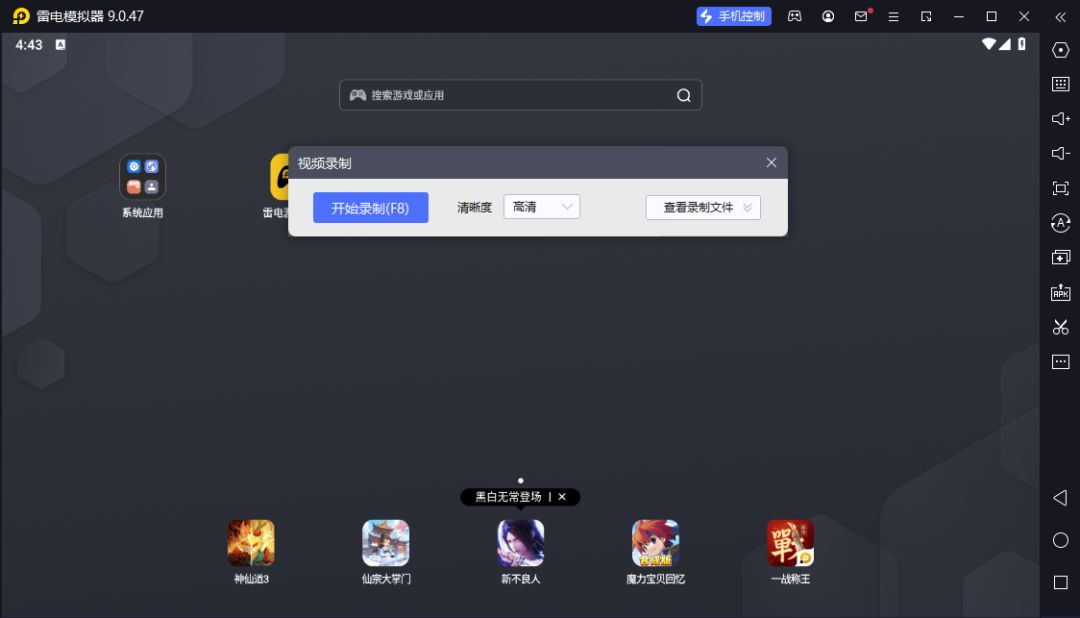Open the game center controller icon
The width and height of the screenshot is (1080, 618).
(794, 16)
